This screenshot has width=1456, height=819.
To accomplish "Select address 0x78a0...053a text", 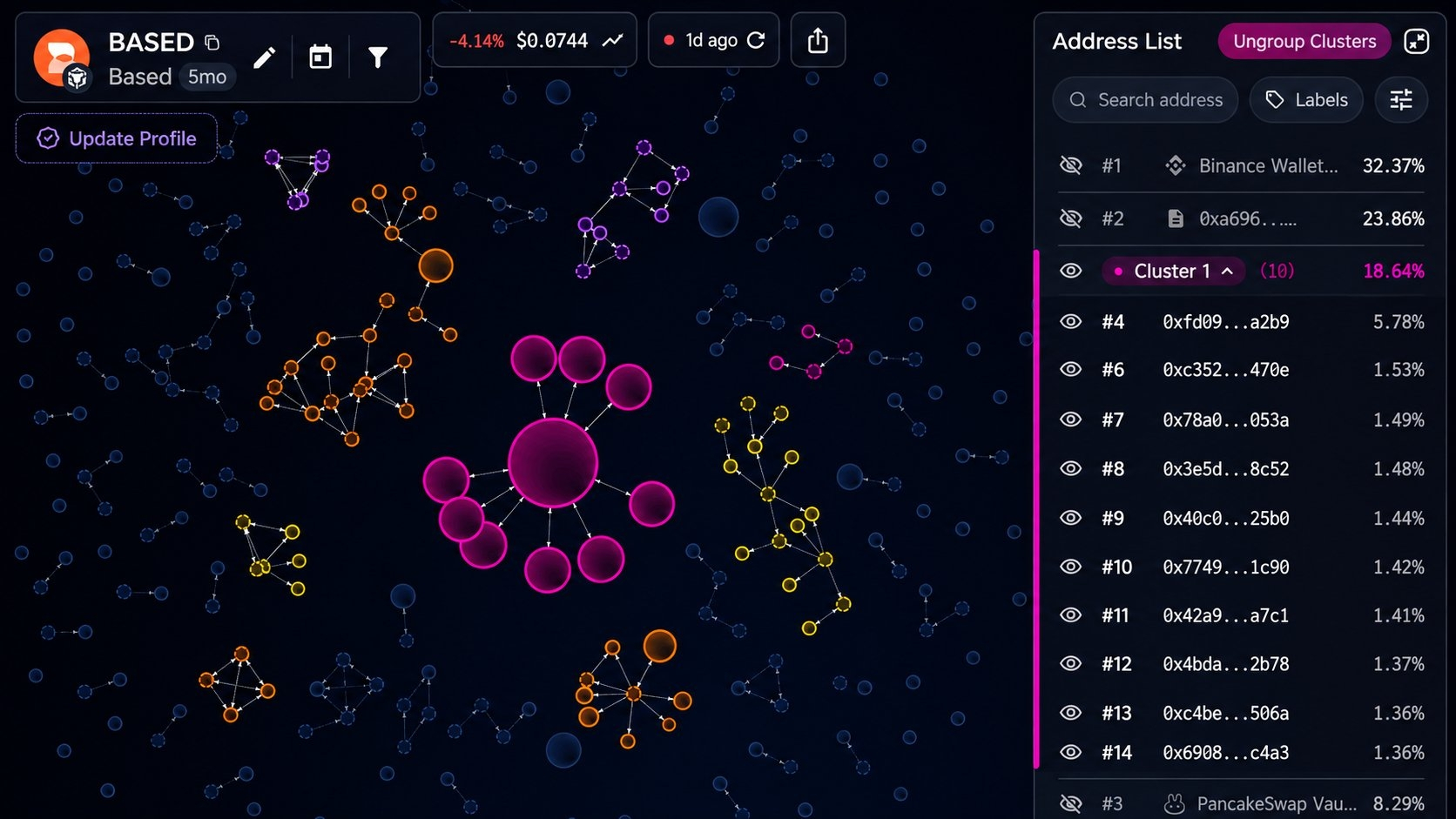I will click(1226, 420).
